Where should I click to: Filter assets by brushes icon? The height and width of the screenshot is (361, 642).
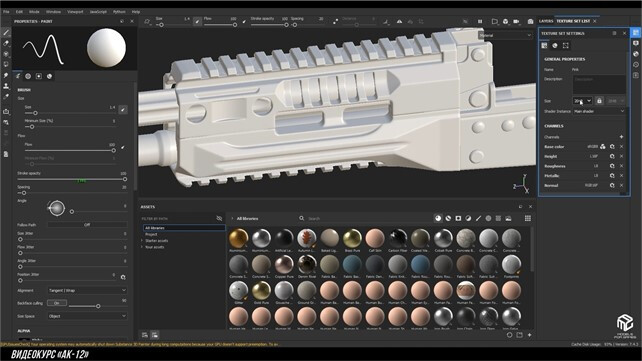click(478, 219)
